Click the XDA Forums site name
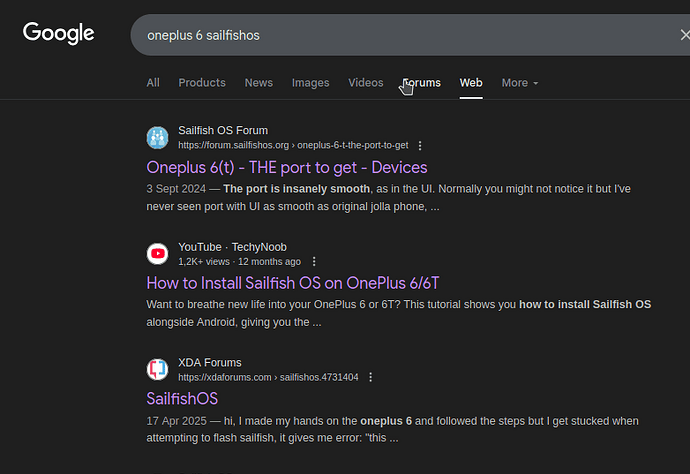This screenshot has height=474, width=690. [x=210, y=363]
